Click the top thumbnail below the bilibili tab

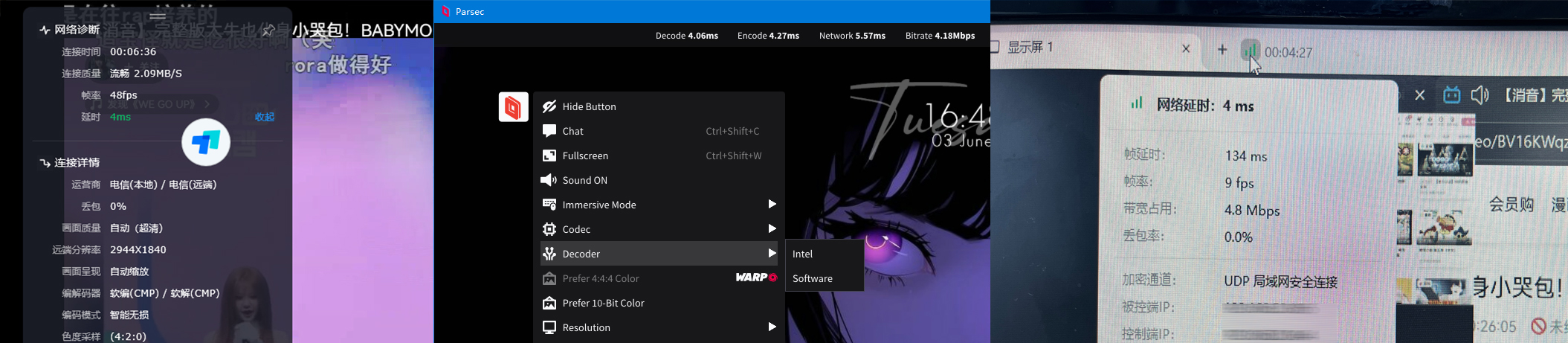point(1445,159)
